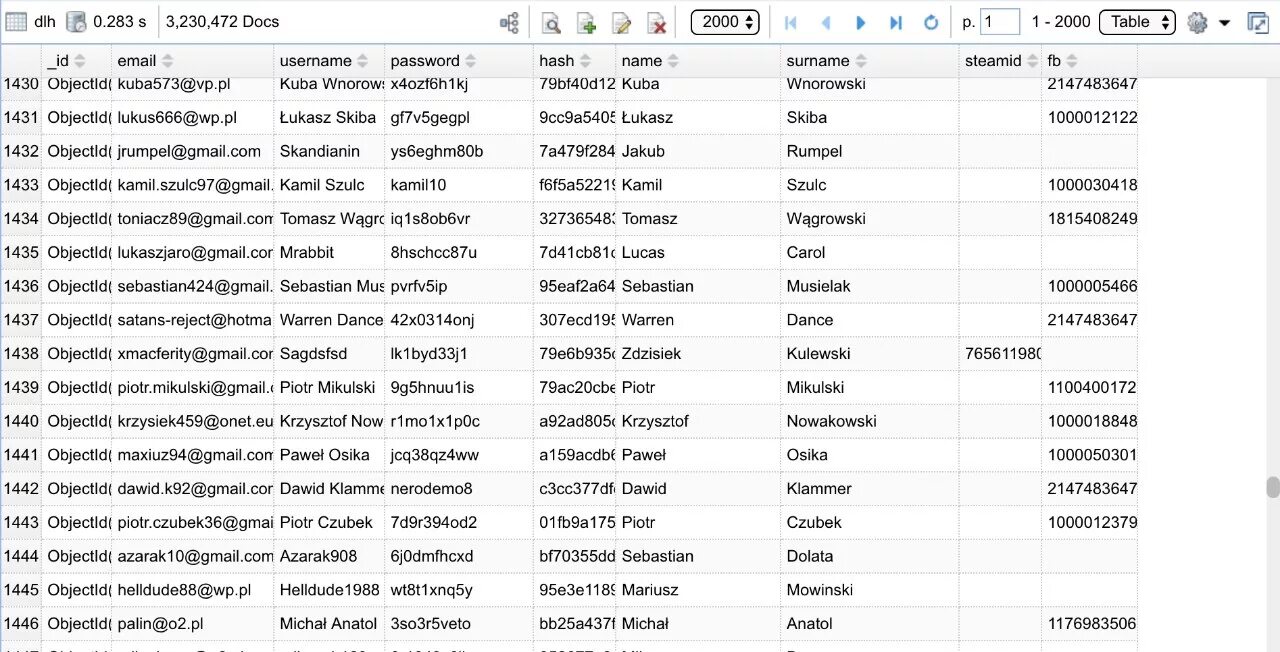The width and height of the screenshot is (1280, 652).
Task: Select row number 1444
Action: tap(21, 556)
